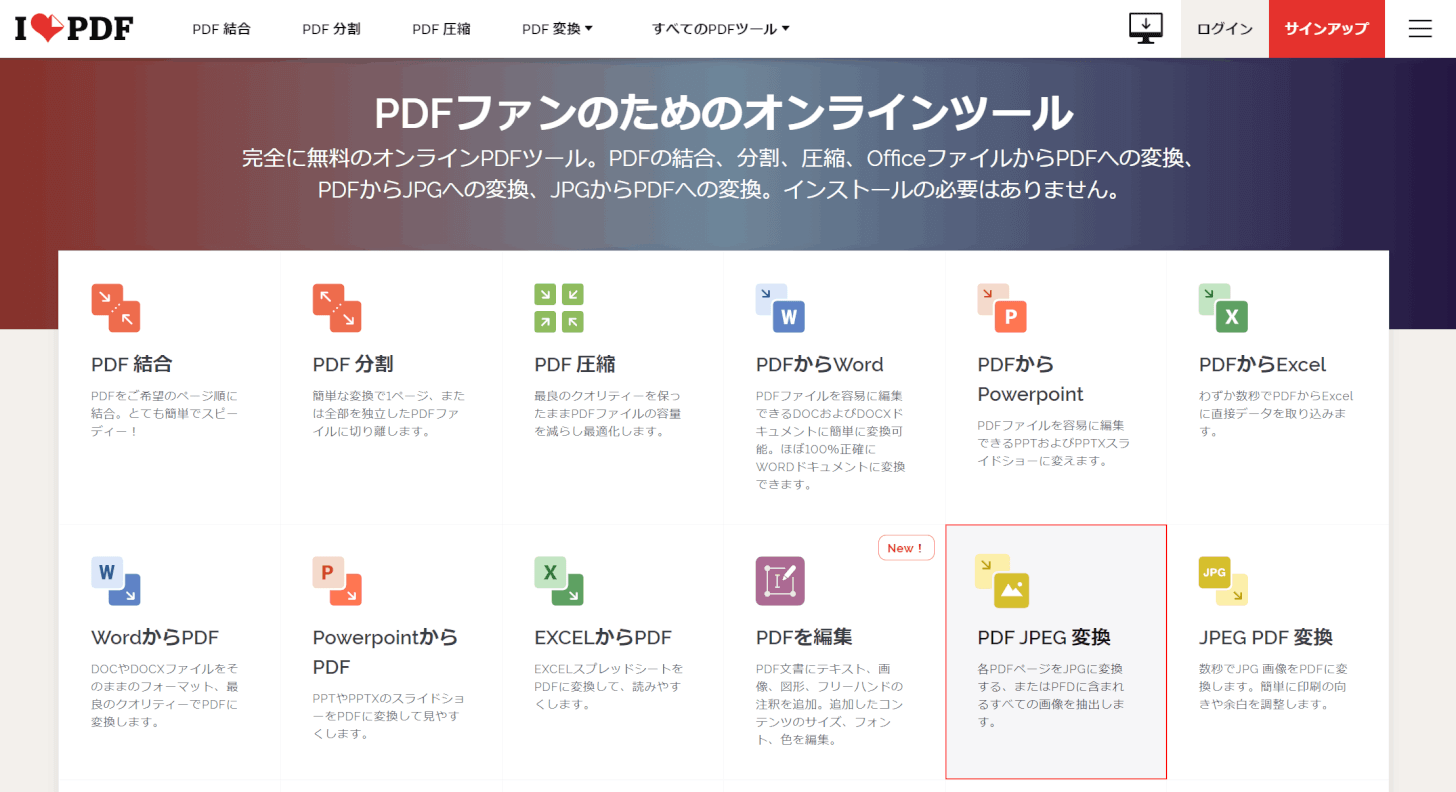Open the JPEG PDF 変換 card title
This screenshot has width=1456, height=792.
(1266, 637)
